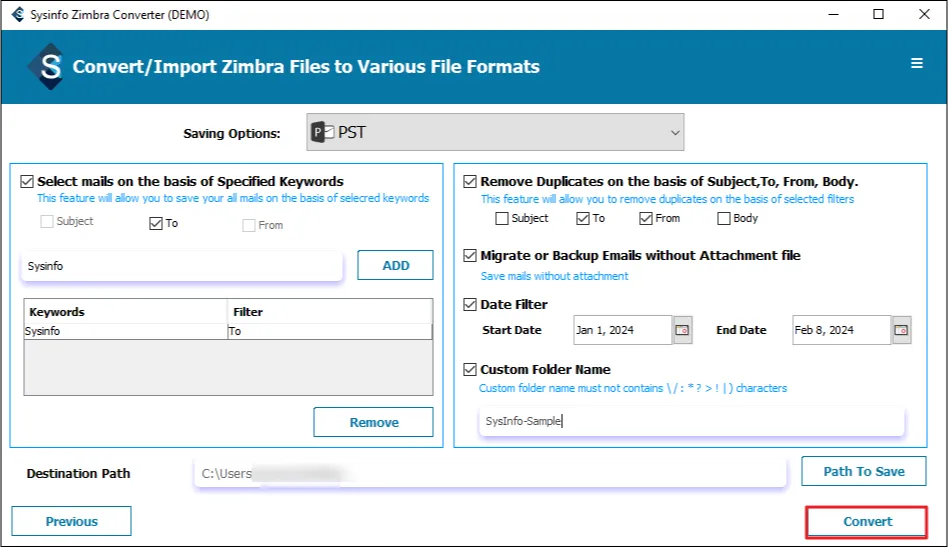Go back using the Previous button

tap(71, 521)
